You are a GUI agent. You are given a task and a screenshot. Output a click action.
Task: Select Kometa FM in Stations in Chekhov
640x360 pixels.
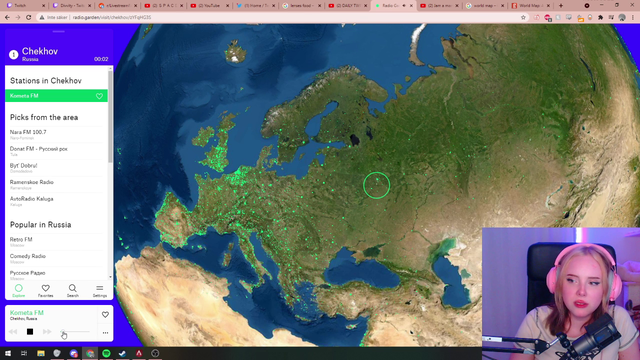click(56, 96)
